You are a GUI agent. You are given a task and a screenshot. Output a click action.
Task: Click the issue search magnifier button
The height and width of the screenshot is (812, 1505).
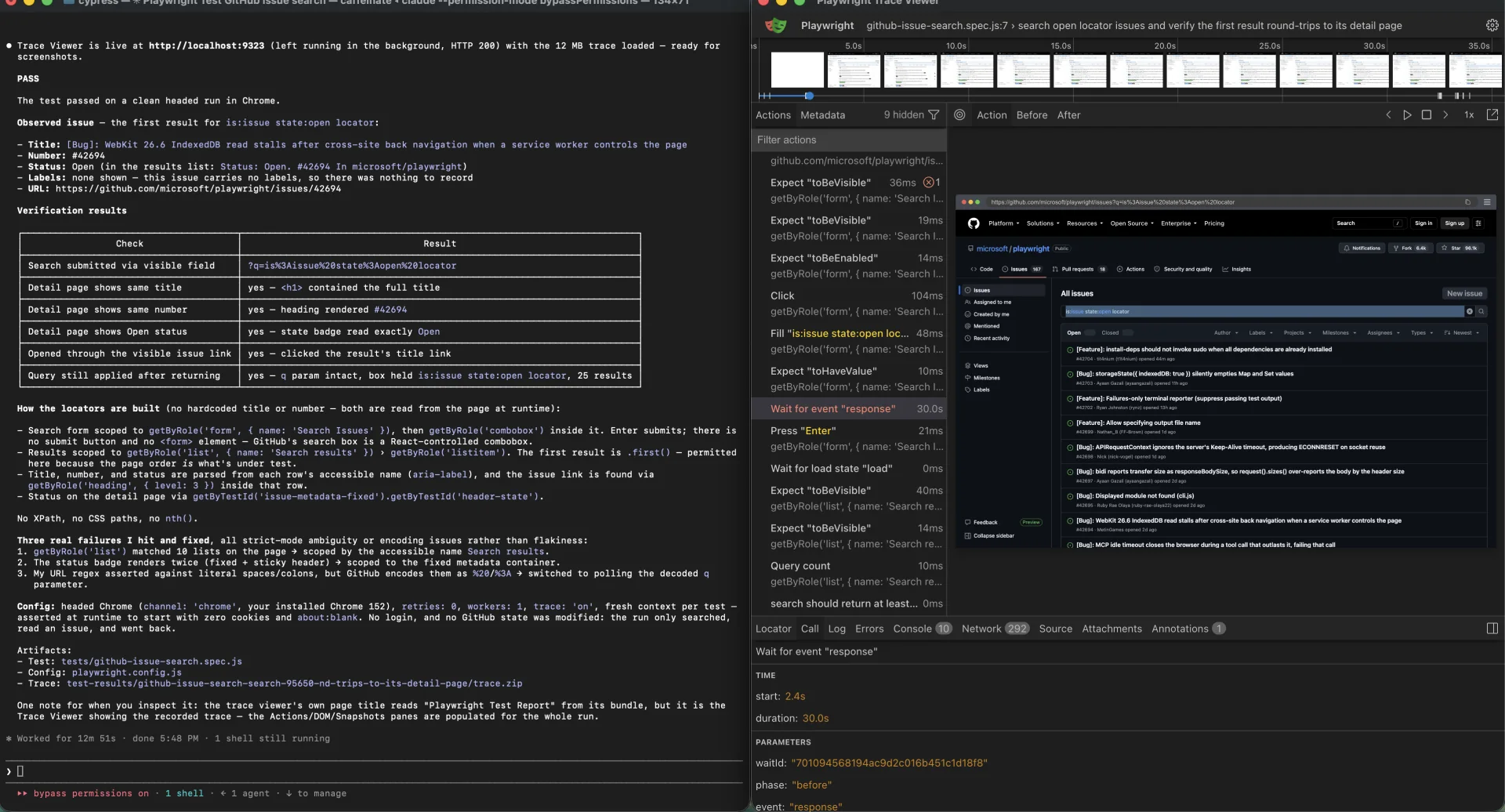(x=1481, y=311)
